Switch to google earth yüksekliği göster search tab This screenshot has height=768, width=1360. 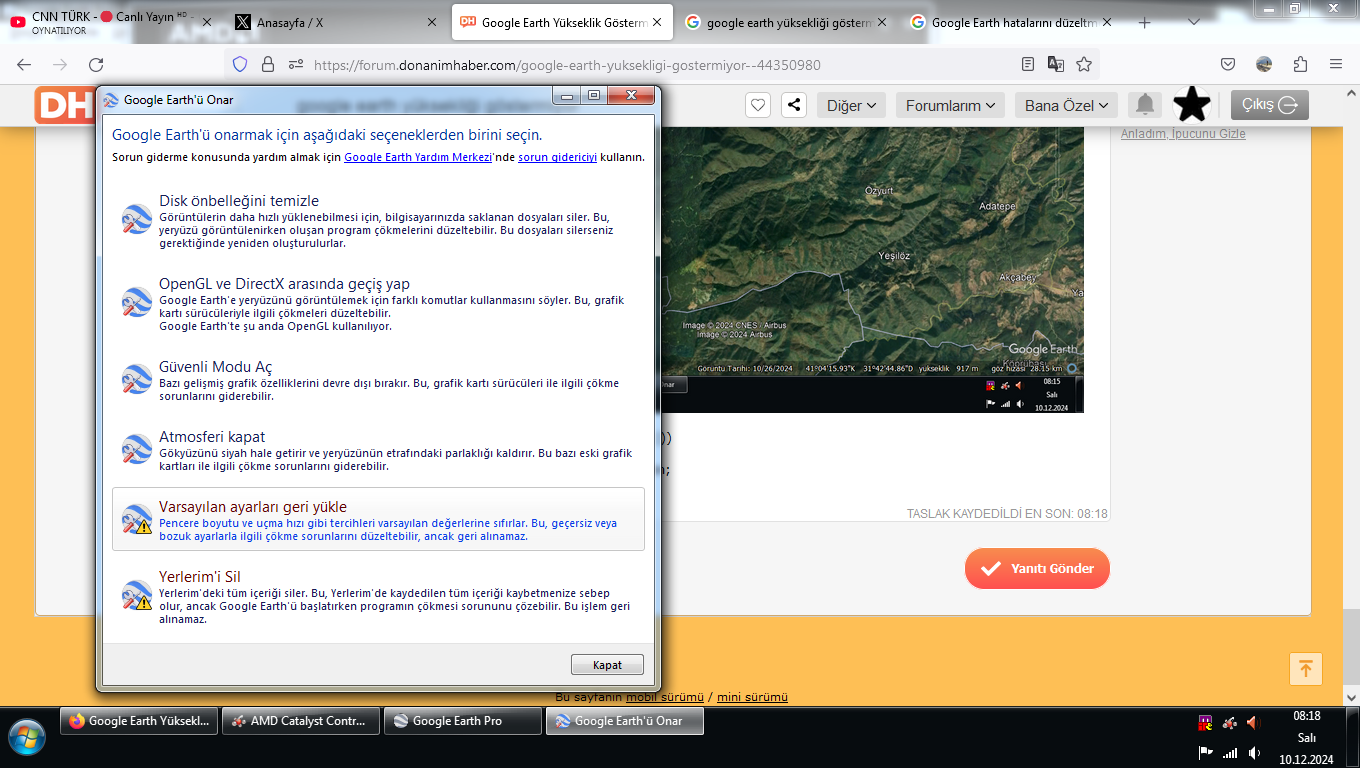coord(787,22)
